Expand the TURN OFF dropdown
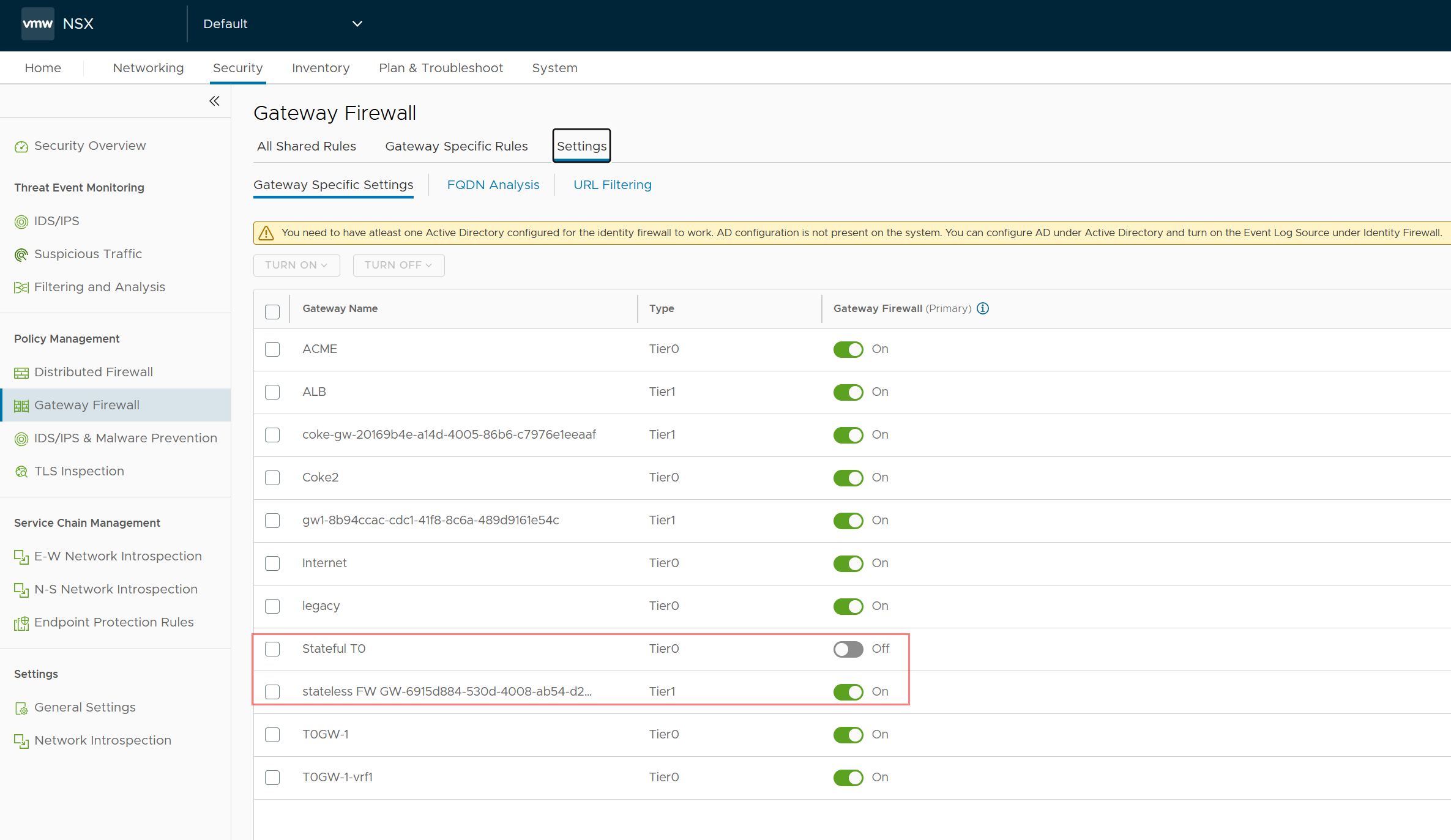 (x=398, y=265)
